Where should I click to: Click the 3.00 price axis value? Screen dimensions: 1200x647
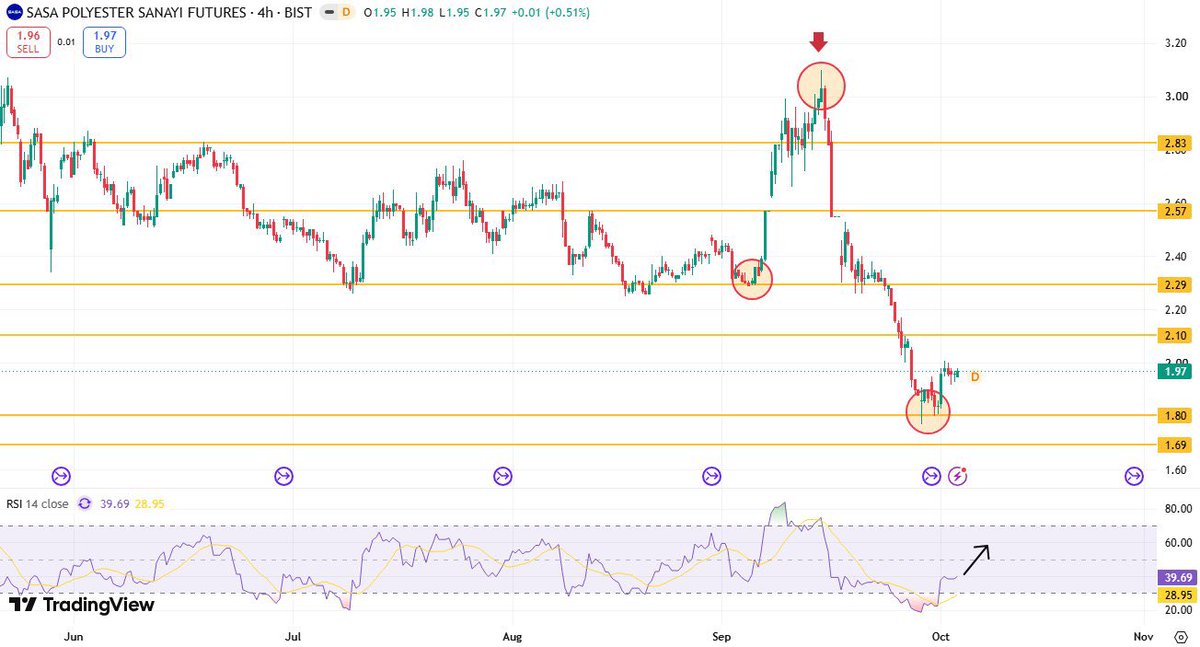tap(1174, 96)
